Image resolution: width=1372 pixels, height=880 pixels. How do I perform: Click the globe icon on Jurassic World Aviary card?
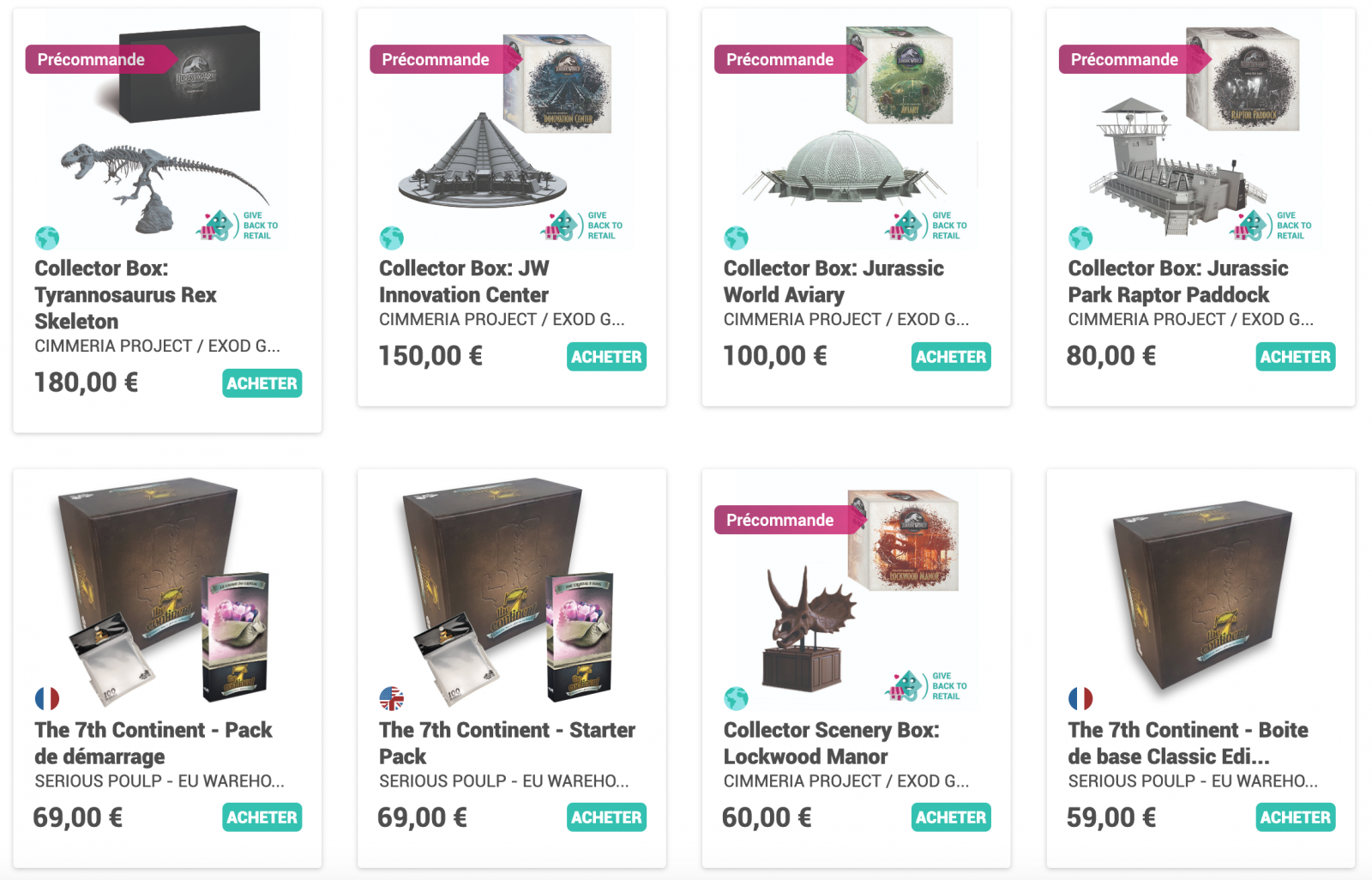(x=736, y=238)
